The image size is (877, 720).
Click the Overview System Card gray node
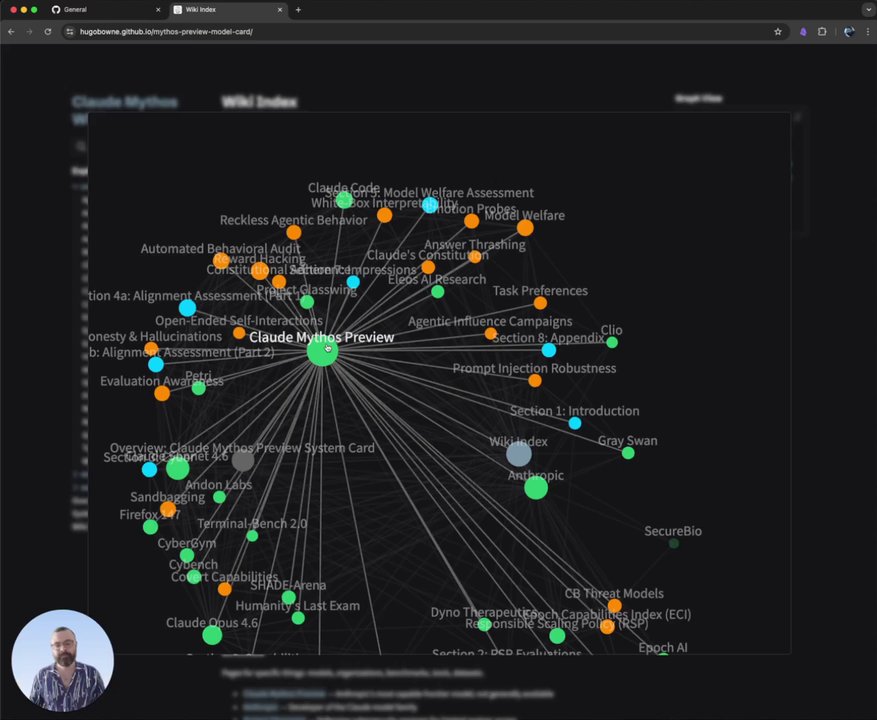(243, 461)
